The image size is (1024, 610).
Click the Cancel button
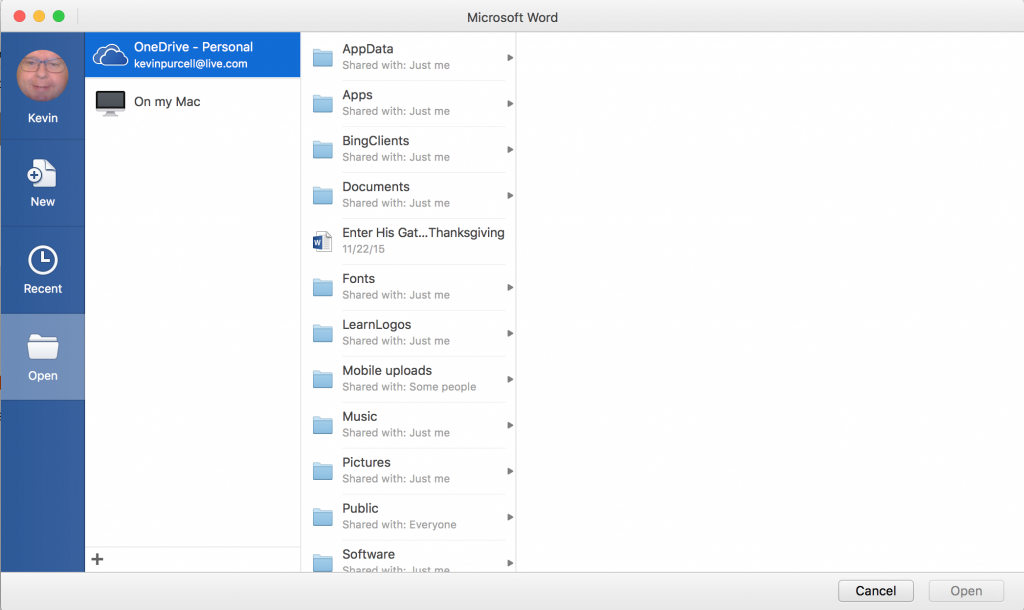click(876, 591)
